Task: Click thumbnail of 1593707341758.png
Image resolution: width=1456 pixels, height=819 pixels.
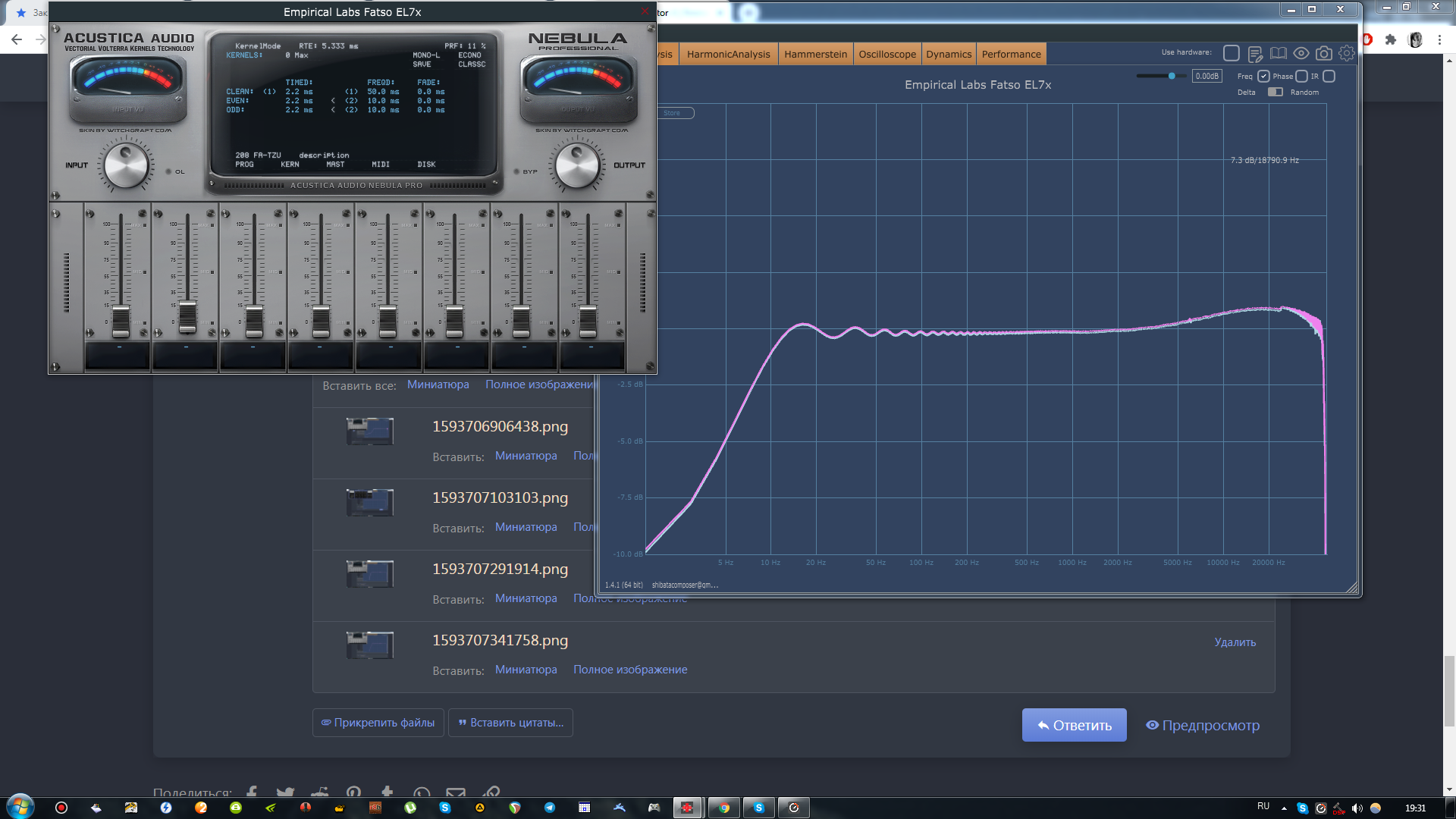Action: (370, 645)
